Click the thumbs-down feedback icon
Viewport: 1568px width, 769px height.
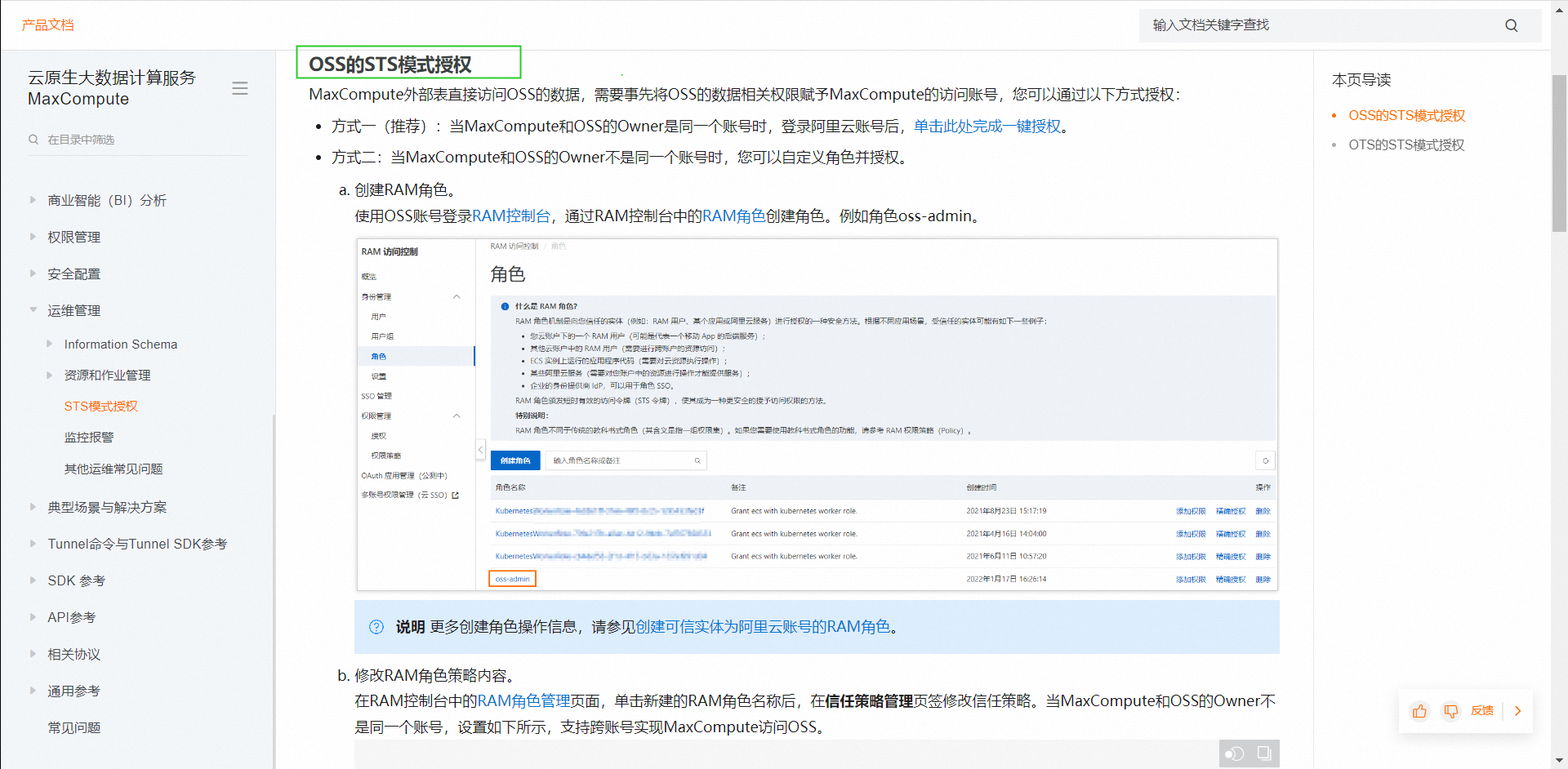click(1450, 711)
